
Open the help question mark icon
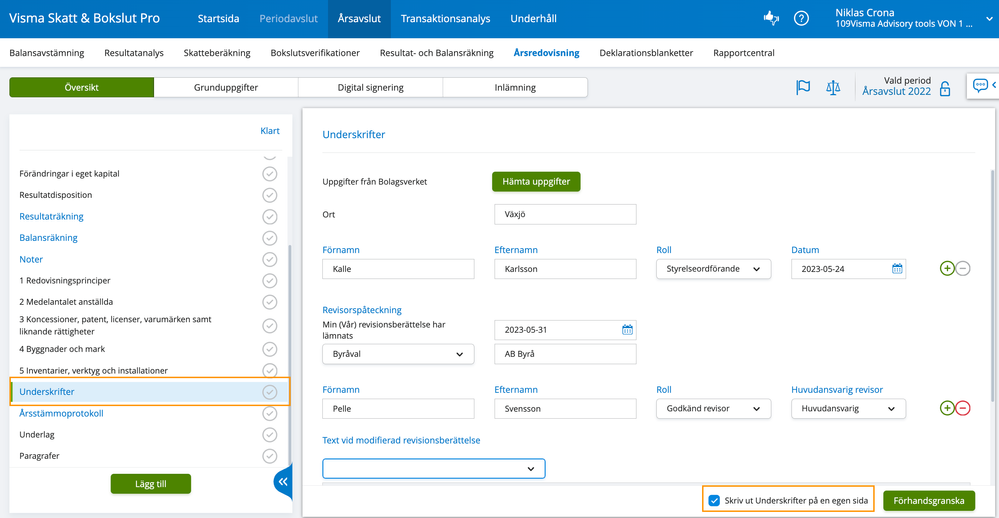click(x=801, y=18)
